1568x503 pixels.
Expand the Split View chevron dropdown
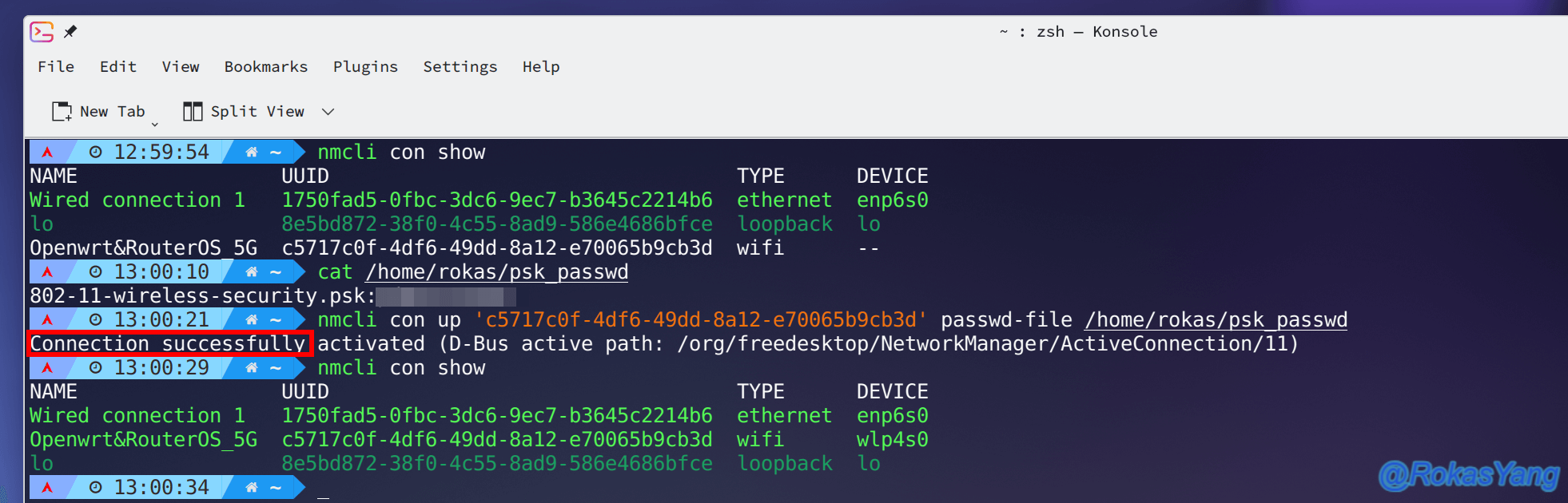(x=328, y=112)
